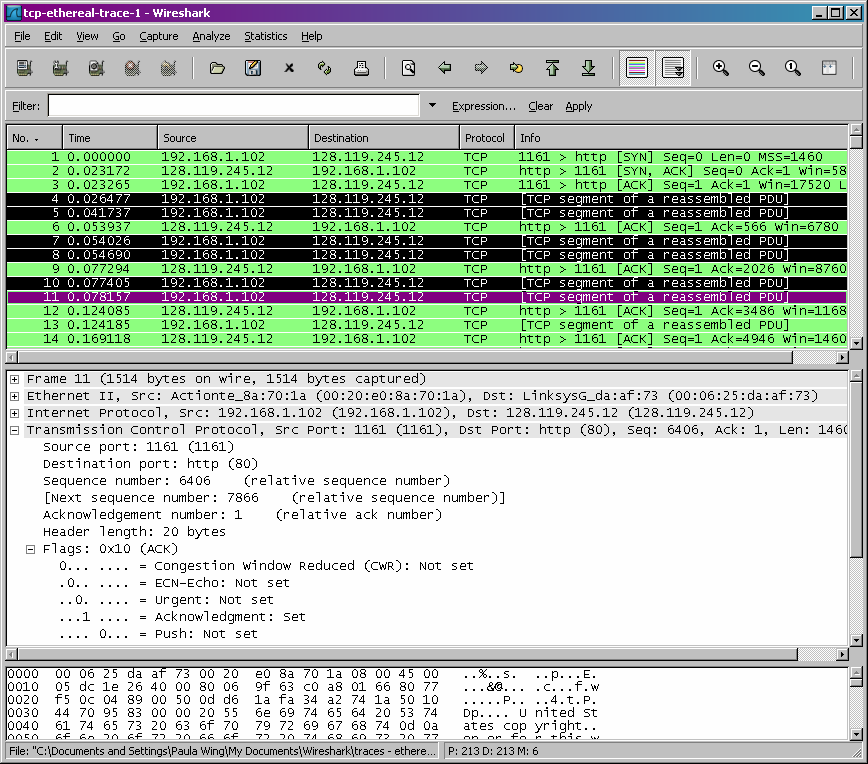Print packets toolbar icon
The image size is (868, 764).
click(361, 68)
